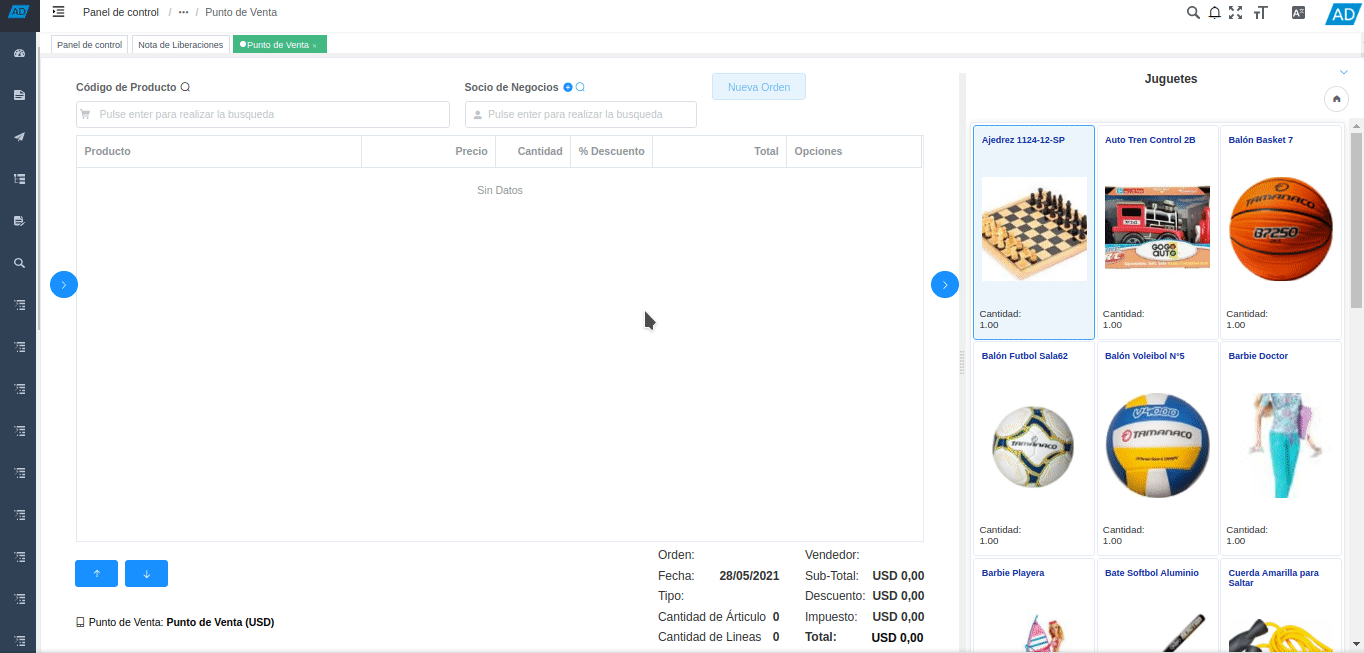
Task: Open the language translation icon
Action: [x=1298, y=13]
